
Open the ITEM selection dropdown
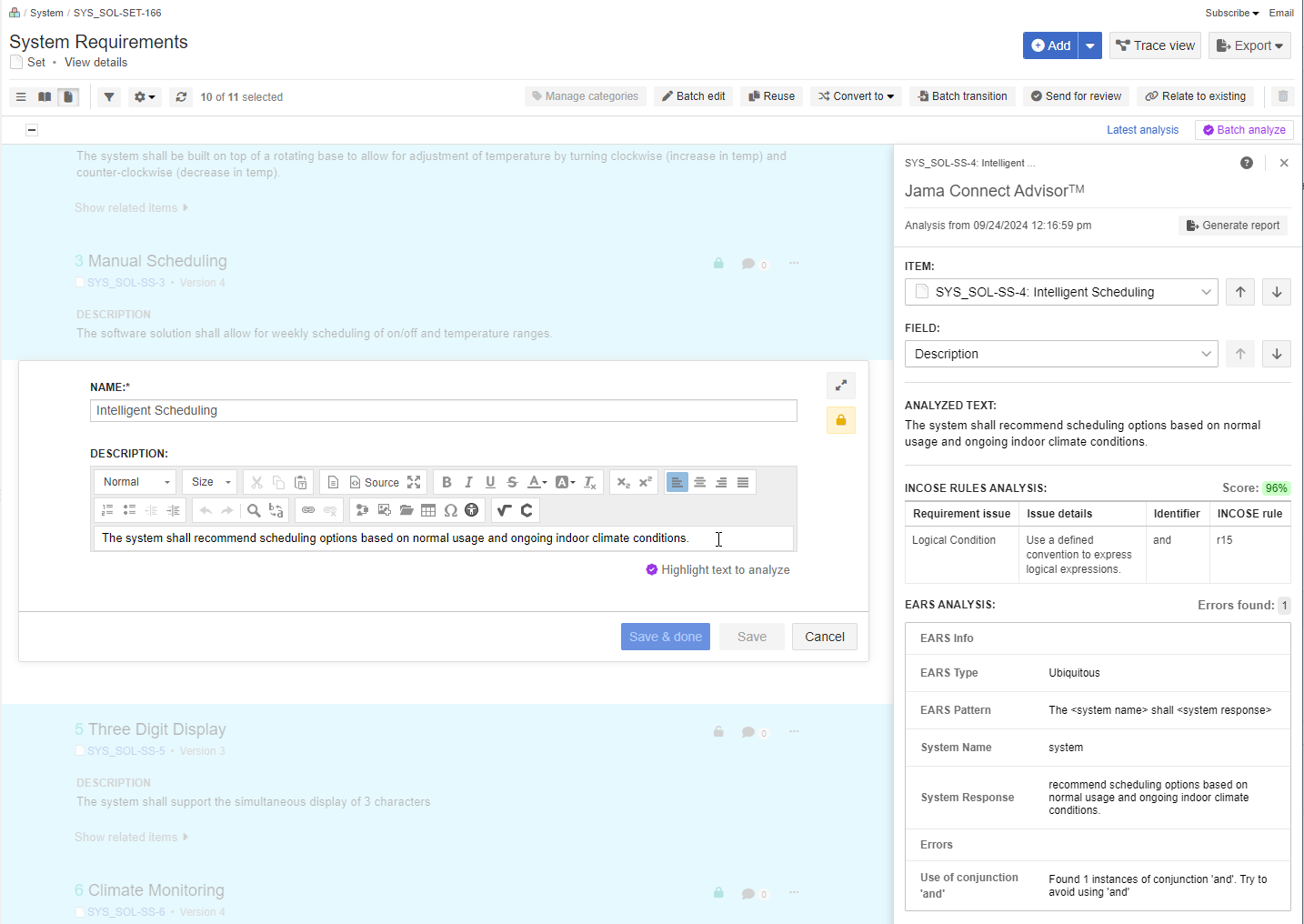1061,292
